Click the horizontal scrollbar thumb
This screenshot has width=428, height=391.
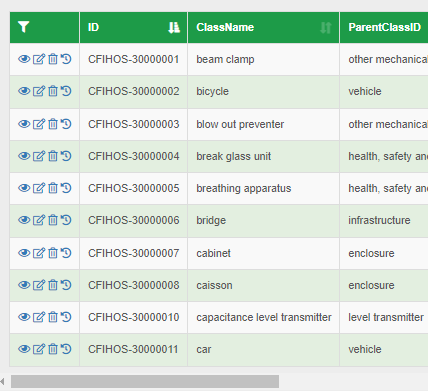pyautogui.click(x=145, y=381)
